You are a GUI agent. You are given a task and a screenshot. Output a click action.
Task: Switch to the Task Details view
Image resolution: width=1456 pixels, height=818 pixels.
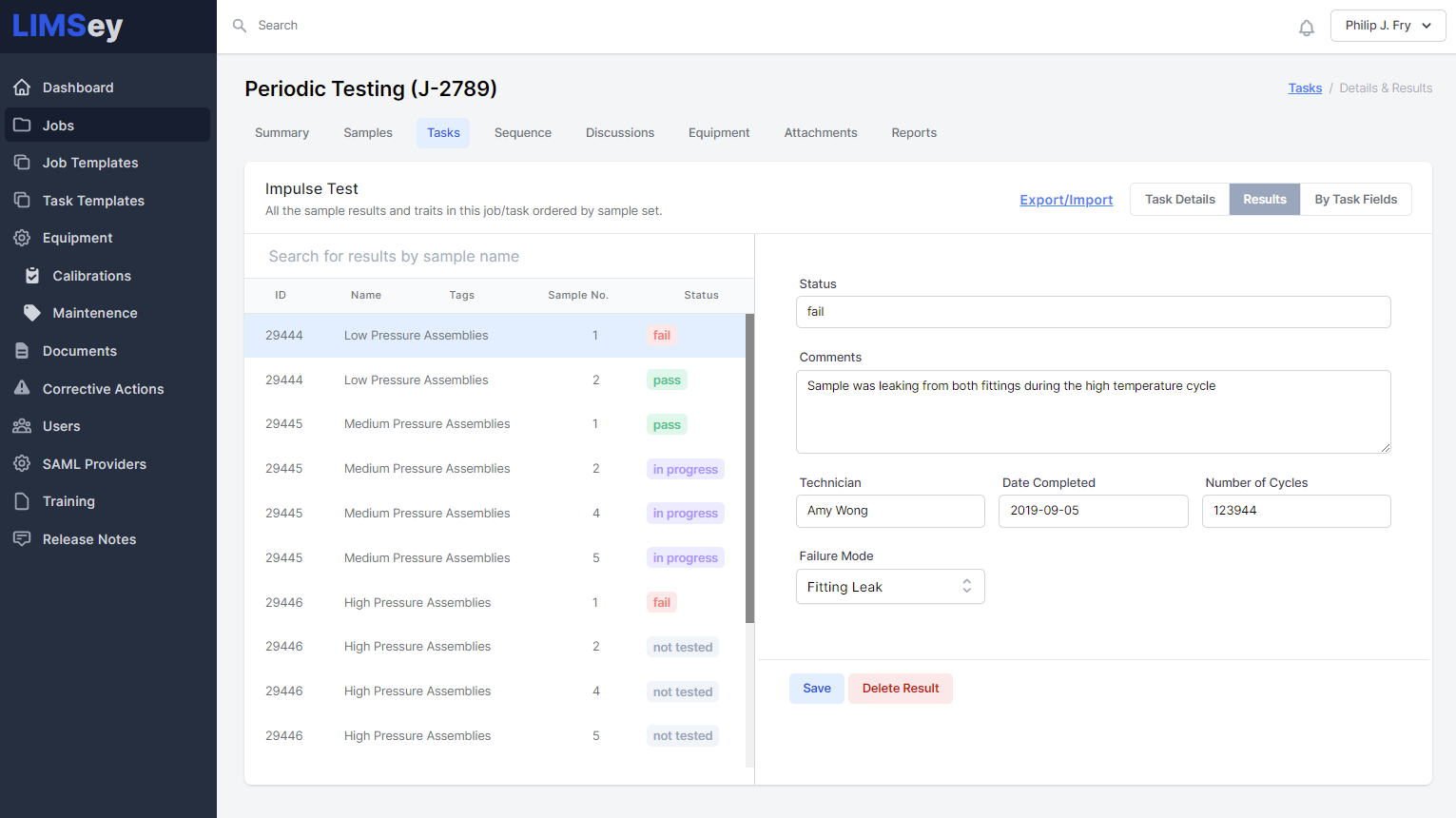[1179, 199]
